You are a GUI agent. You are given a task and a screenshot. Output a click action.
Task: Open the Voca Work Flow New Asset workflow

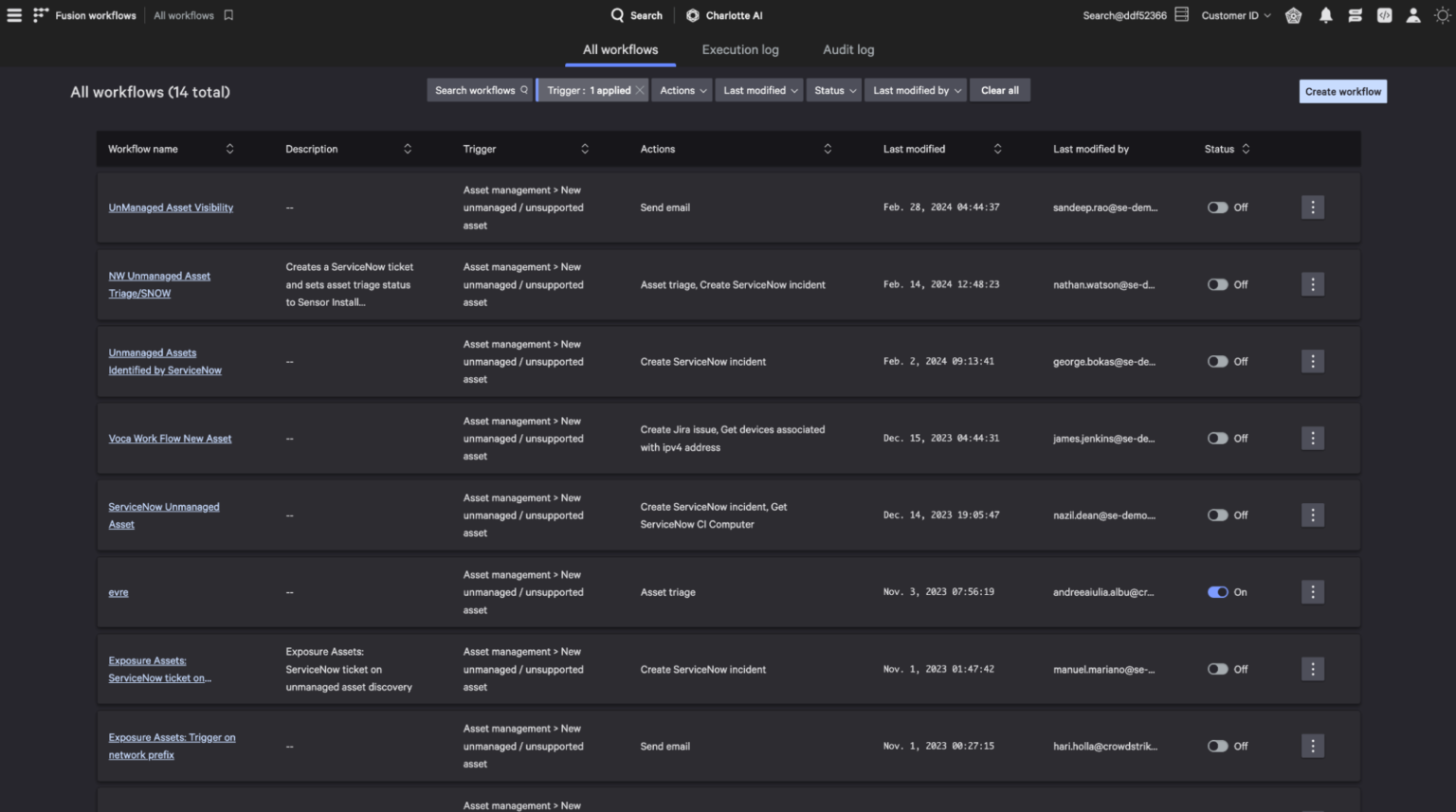click(170, 438)
